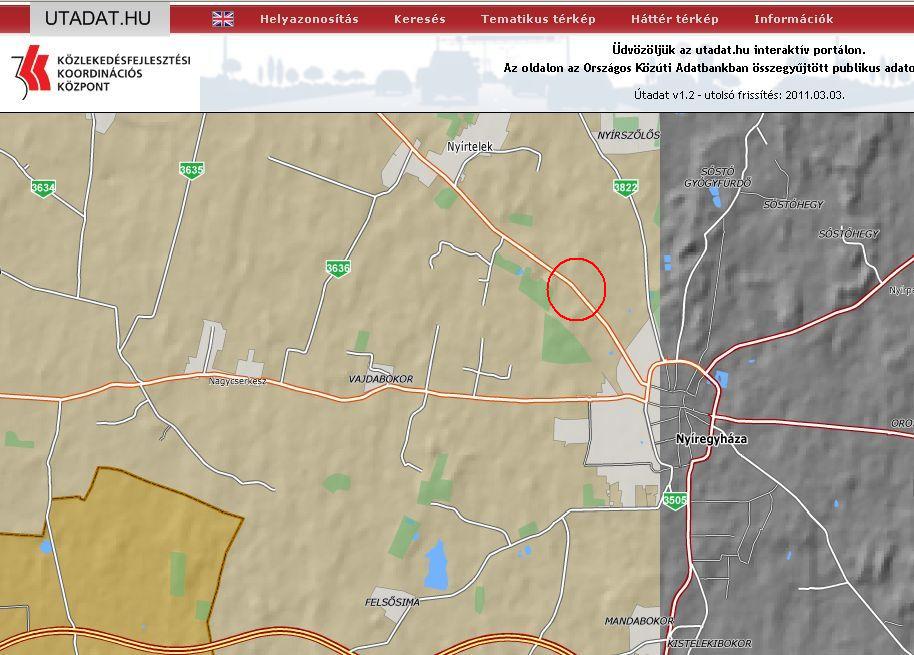Open the Keresés menu
Image resolution: width=914 pixels, height=655 pixels.
(x=419, y=19)
